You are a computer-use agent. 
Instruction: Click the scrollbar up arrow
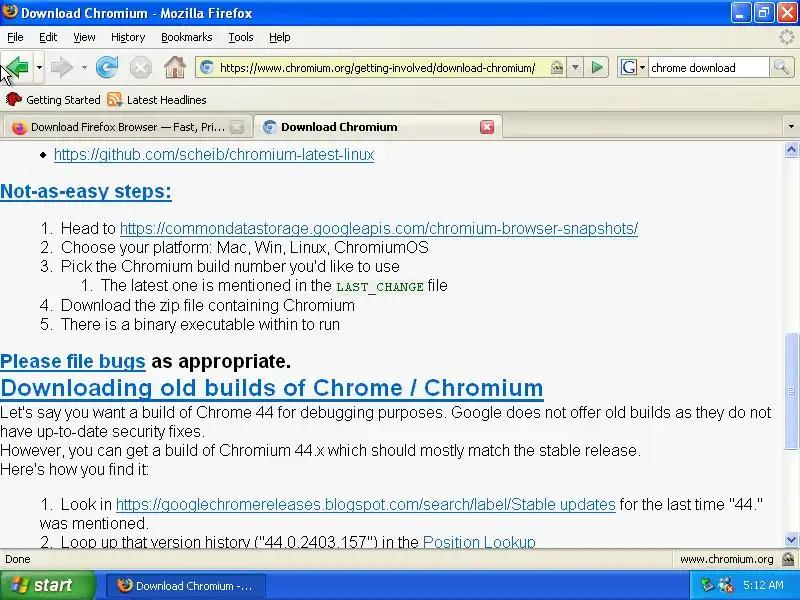[x=791, y=150]
